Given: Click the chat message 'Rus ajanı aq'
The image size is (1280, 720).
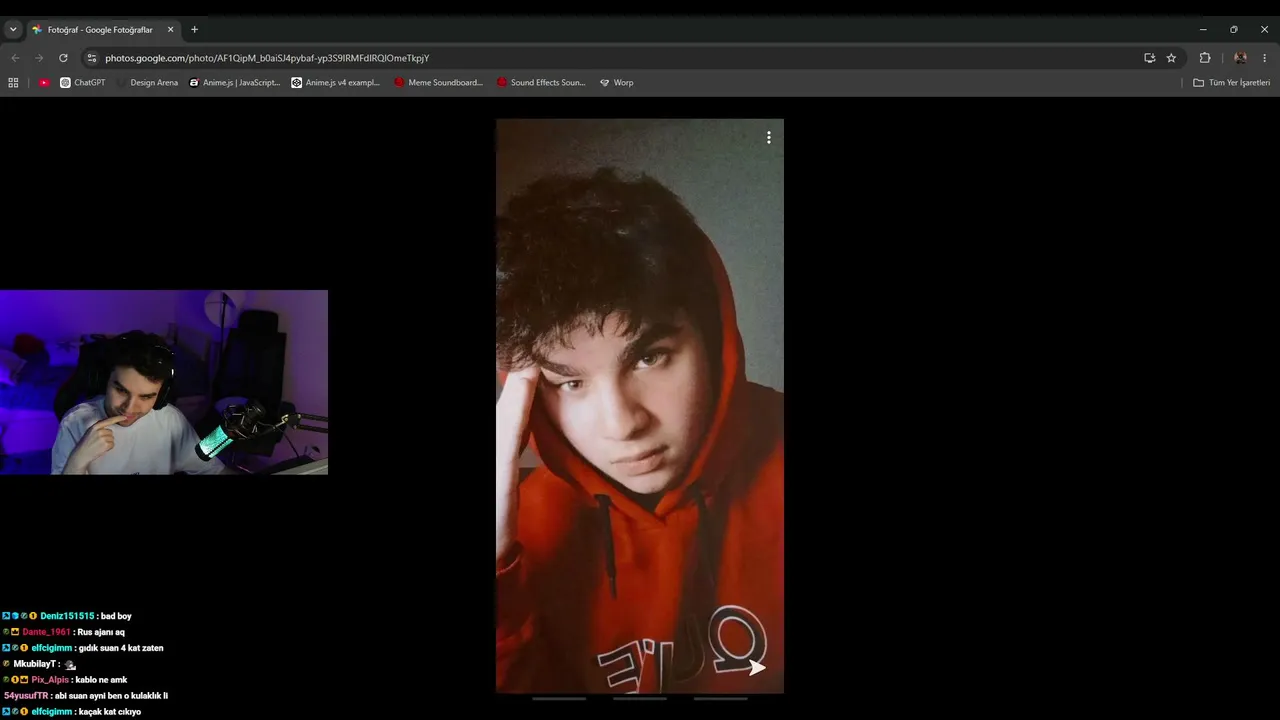Looking at the screenshot, I should tap(100, 632).
